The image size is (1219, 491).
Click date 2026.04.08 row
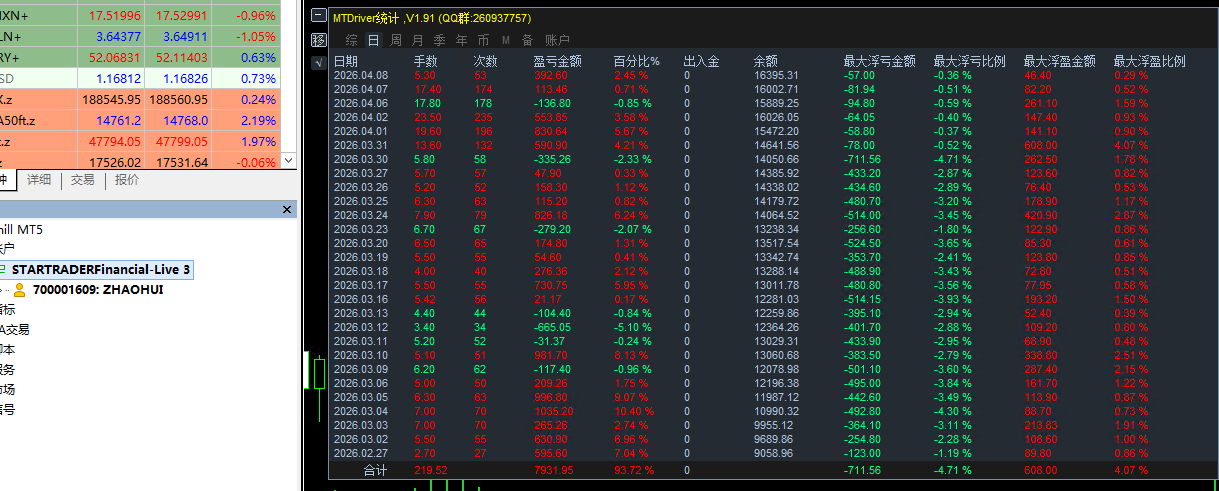pyautogui.click(x=362, y=75)
